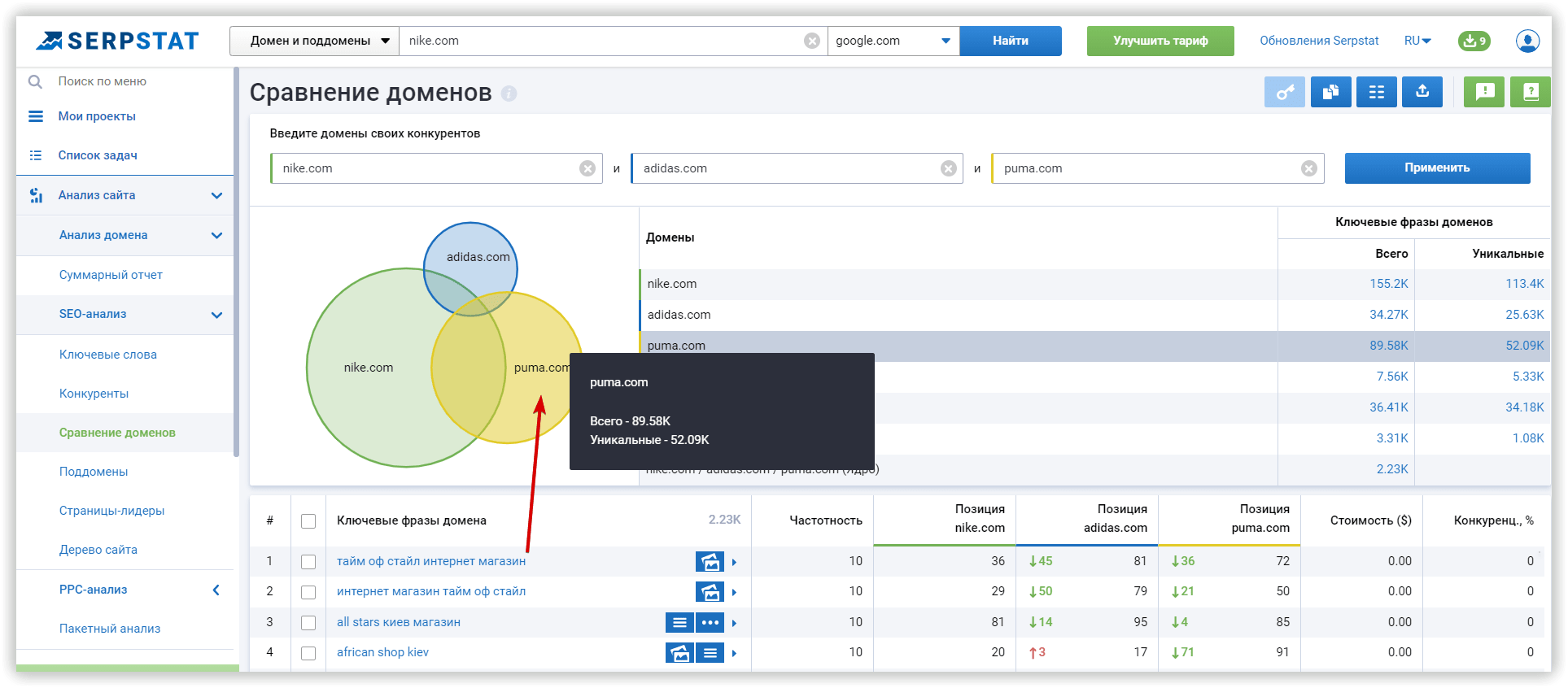The width and height of the screenshot is (1568, 688).
Task: Sort by Частотность column header
Action: click(825, 520)
